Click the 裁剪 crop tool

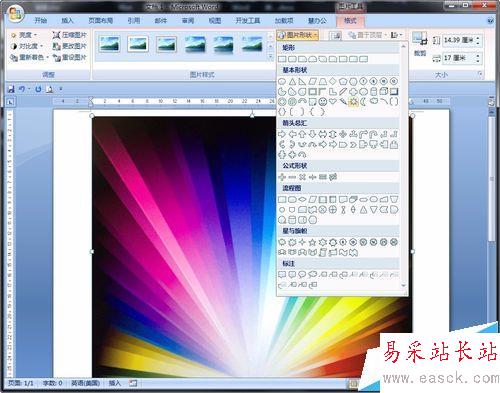[420, 43]
